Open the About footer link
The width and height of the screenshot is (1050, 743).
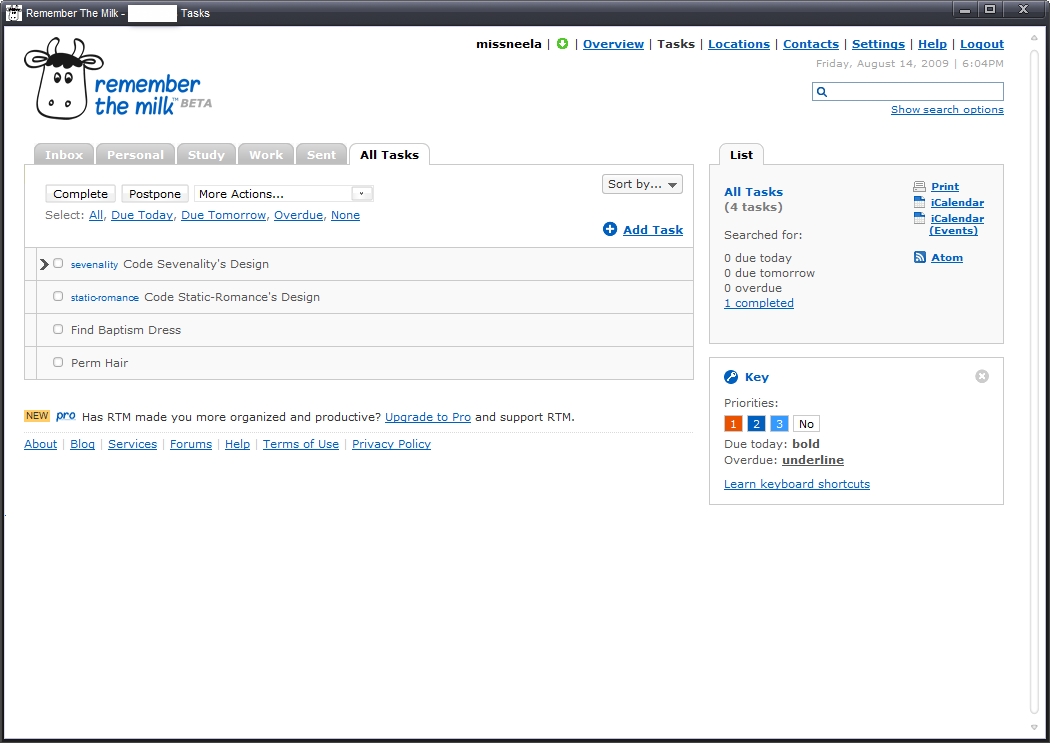point(41,444)
